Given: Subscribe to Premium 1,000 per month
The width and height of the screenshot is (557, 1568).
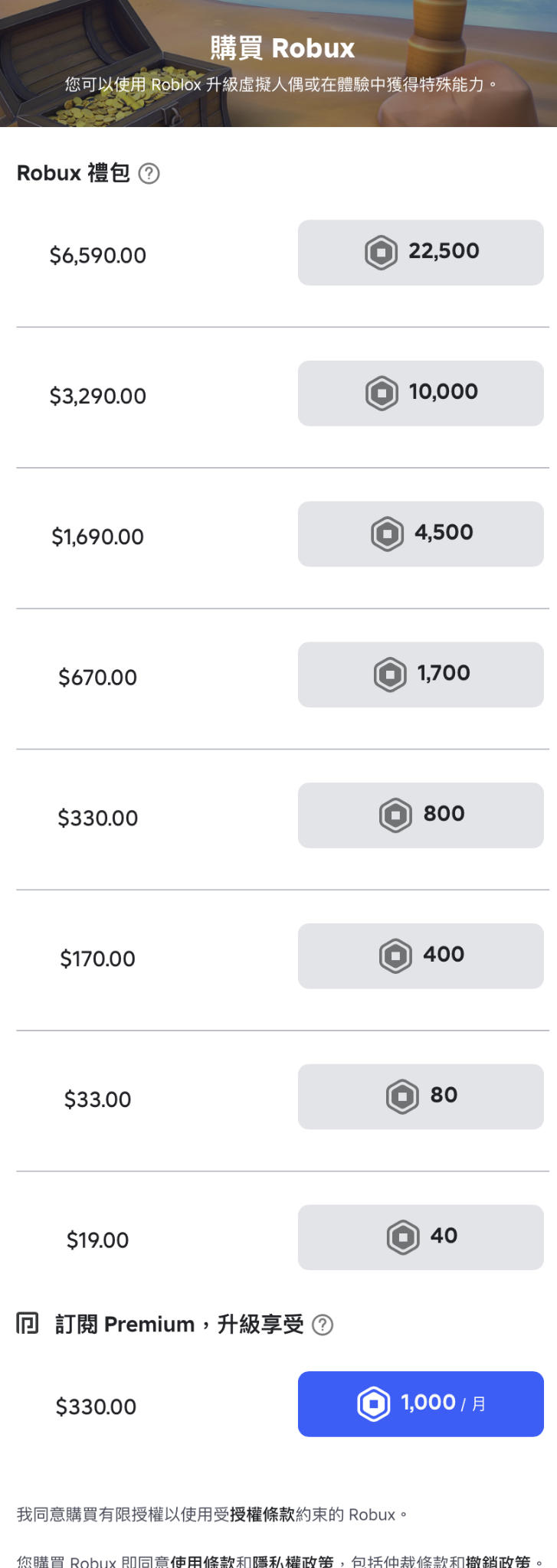Looking at the screenshot, I should point(421,1404).
